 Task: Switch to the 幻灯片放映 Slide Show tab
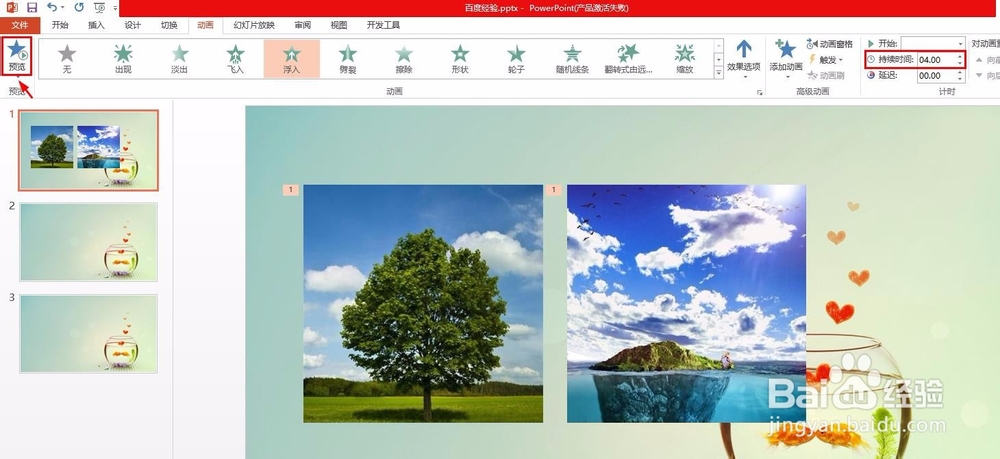click(254, 26)
